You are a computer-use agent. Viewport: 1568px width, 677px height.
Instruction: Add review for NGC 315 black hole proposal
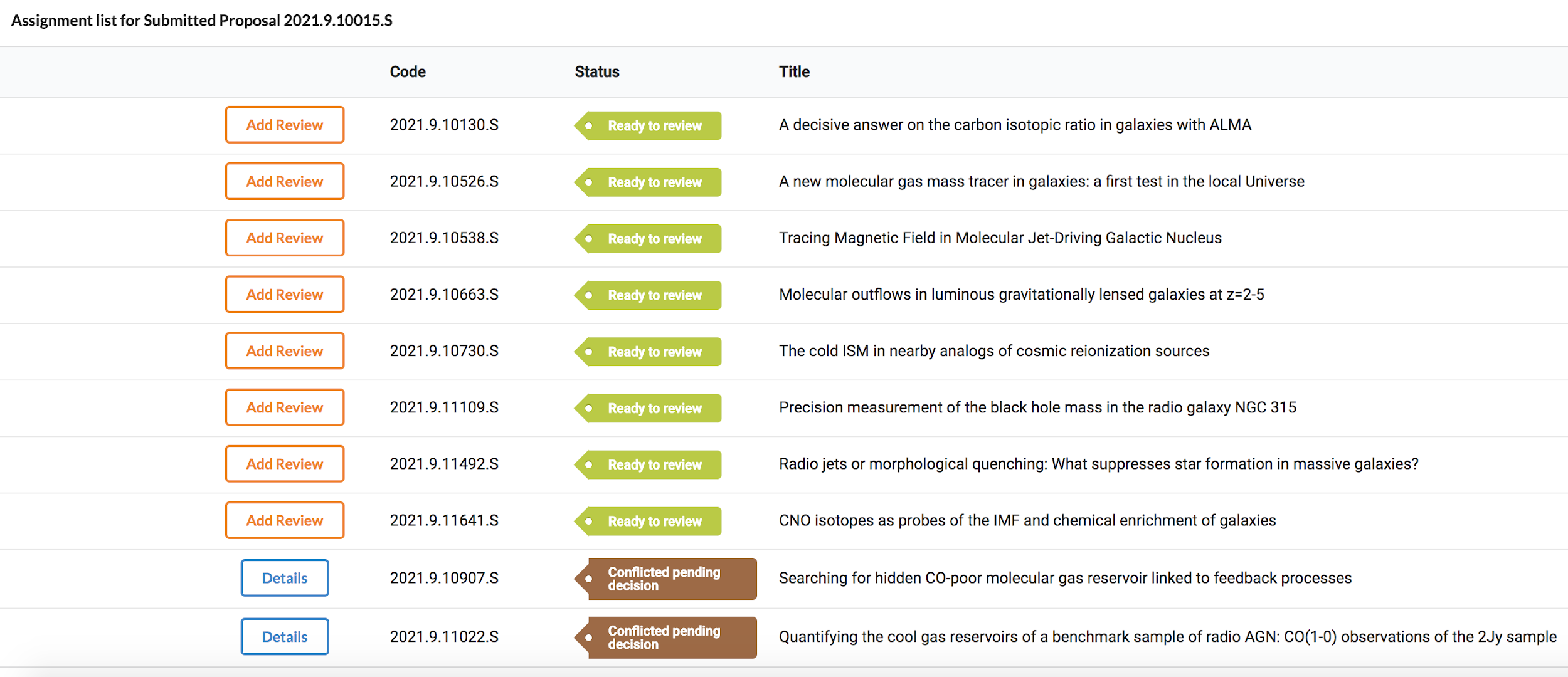285,407
